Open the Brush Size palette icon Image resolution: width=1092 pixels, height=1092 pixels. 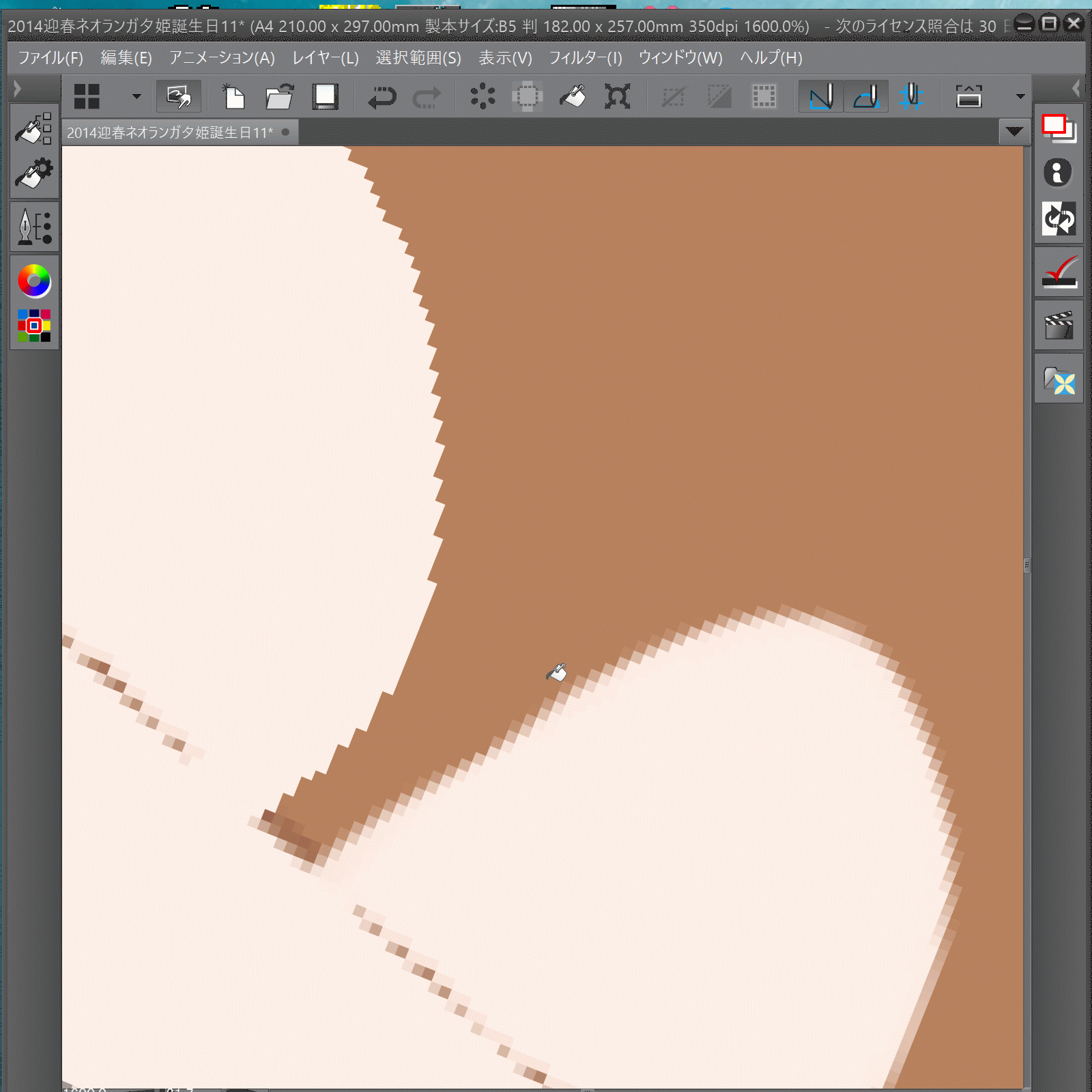(33, 227)
